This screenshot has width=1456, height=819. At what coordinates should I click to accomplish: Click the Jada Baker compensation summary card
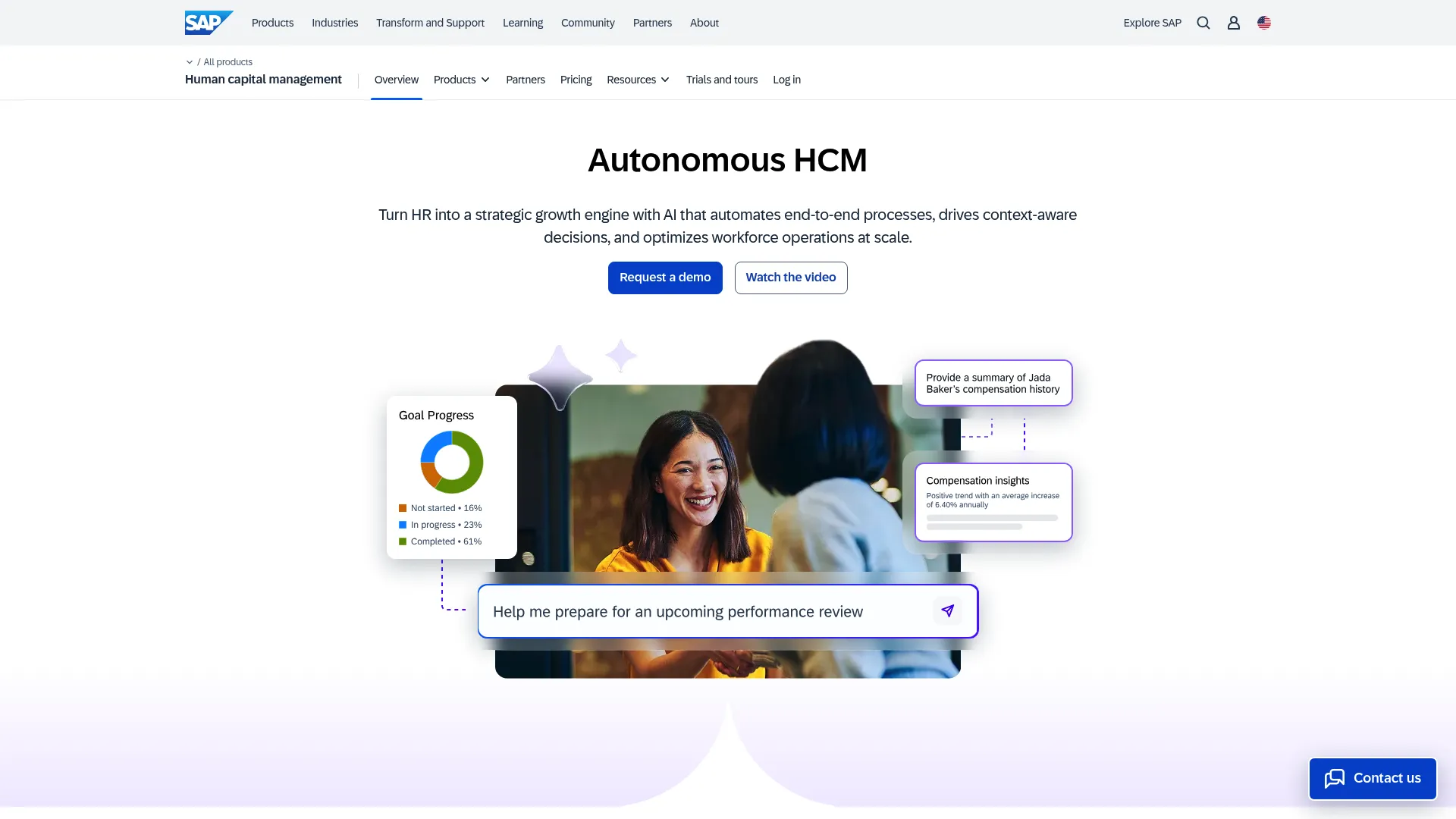[x=993, y=383]
